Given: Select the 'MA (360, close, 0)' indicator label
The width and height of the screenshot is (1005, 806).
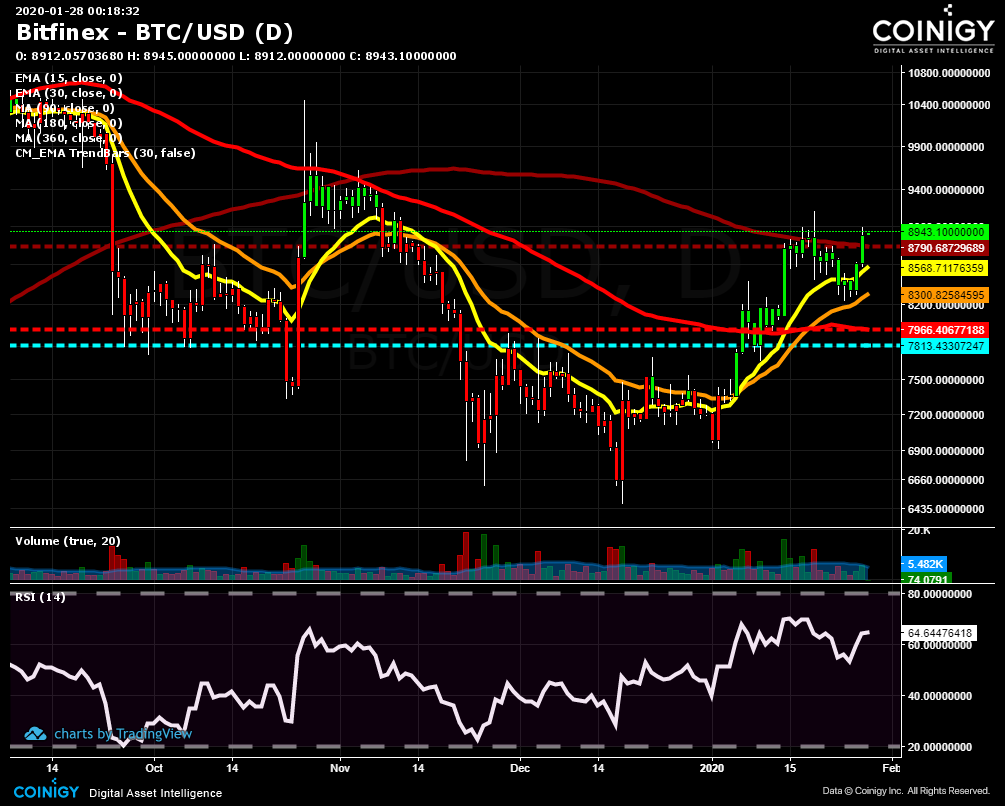Looking at the screenshot, I should pyautogui.click(x=69, y=138).
